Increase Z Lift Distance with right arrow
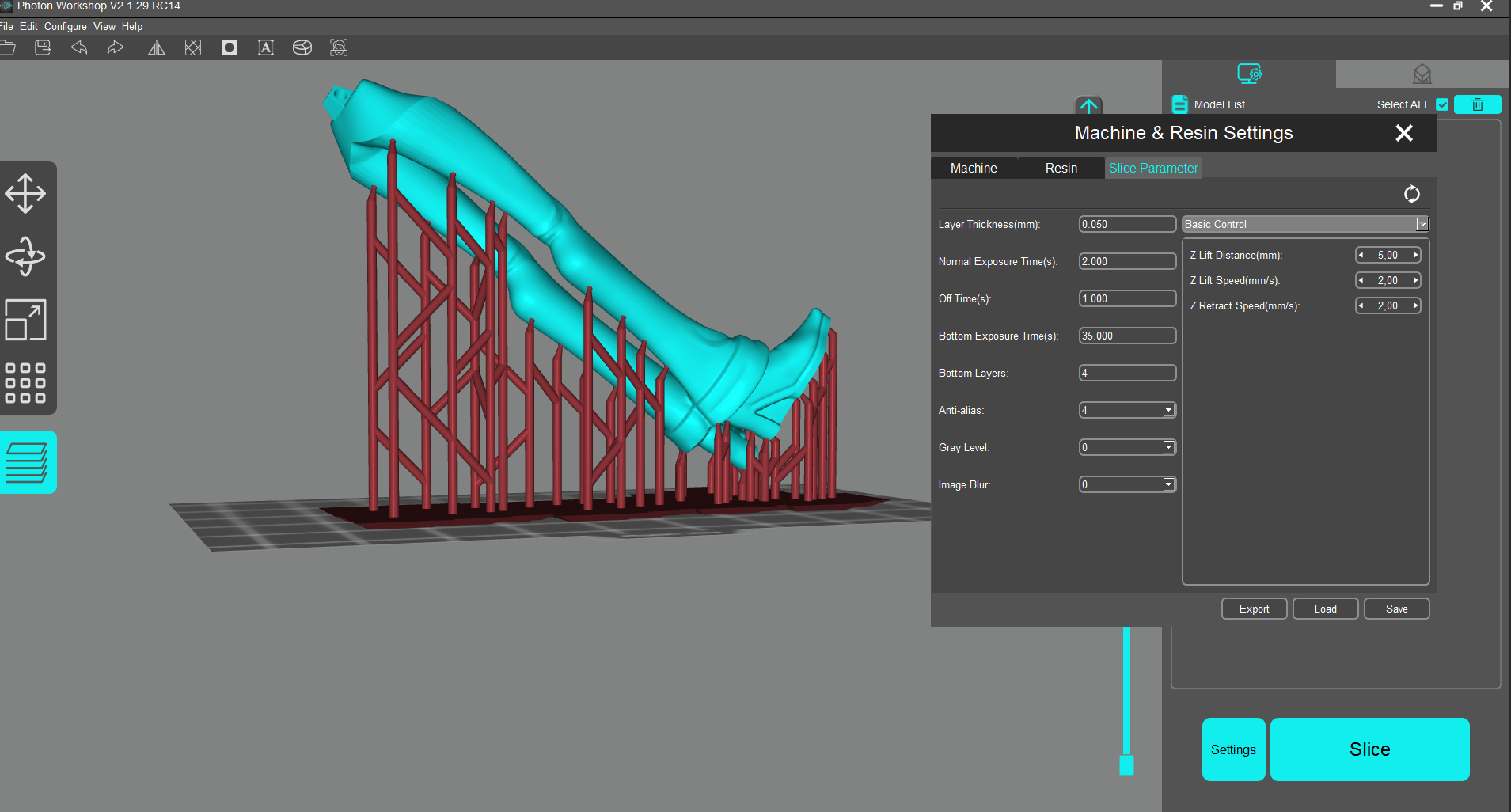 1415,255
